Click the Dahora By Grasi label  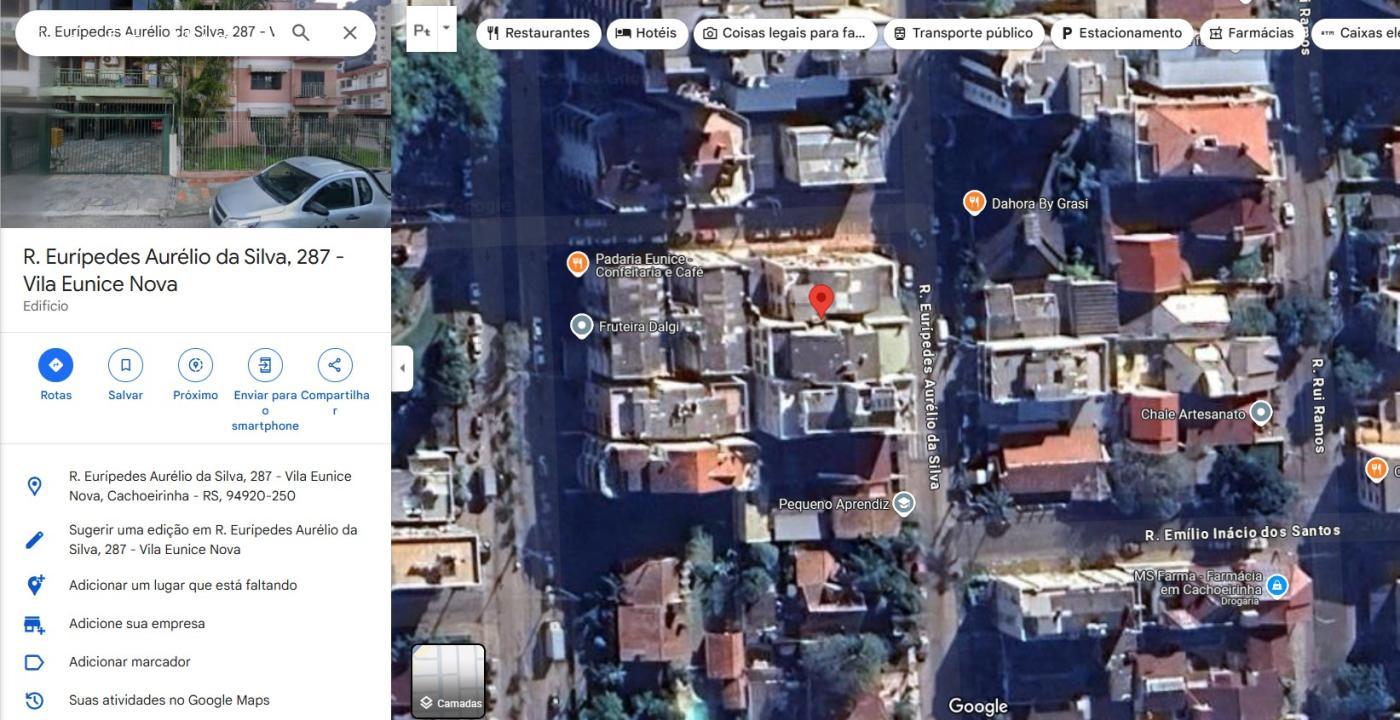pyautogui.click(x=1040, y=203)
